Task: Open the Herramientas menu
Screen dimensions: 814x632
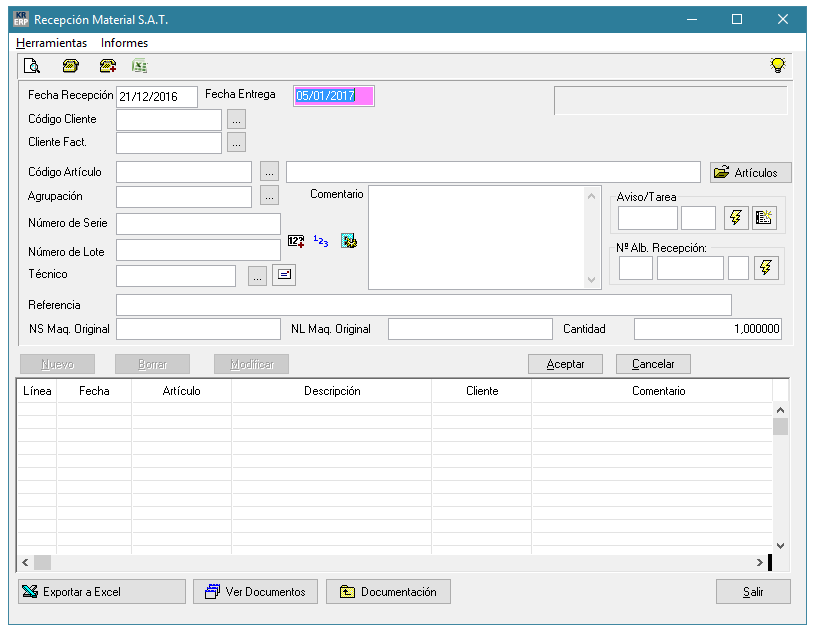Action: tap(51, 43)
